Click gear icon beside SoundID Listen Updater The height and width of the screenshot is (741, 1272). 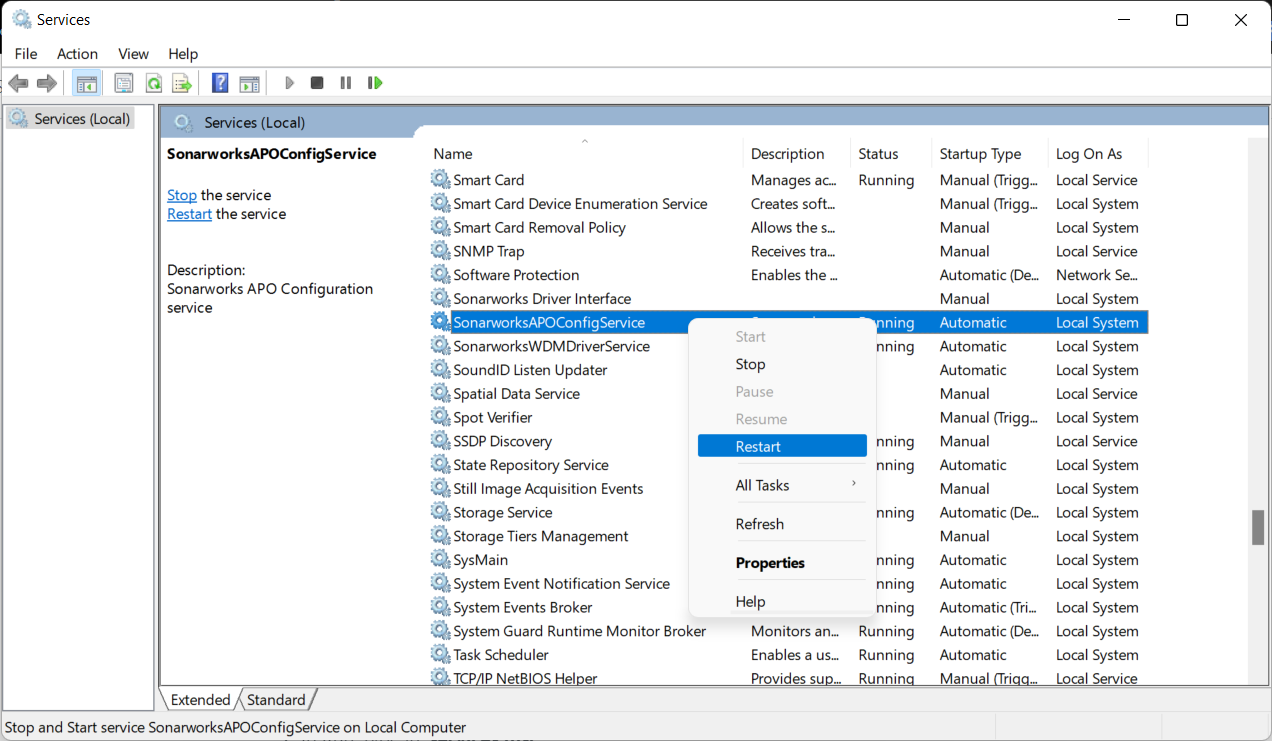(440, 370)
